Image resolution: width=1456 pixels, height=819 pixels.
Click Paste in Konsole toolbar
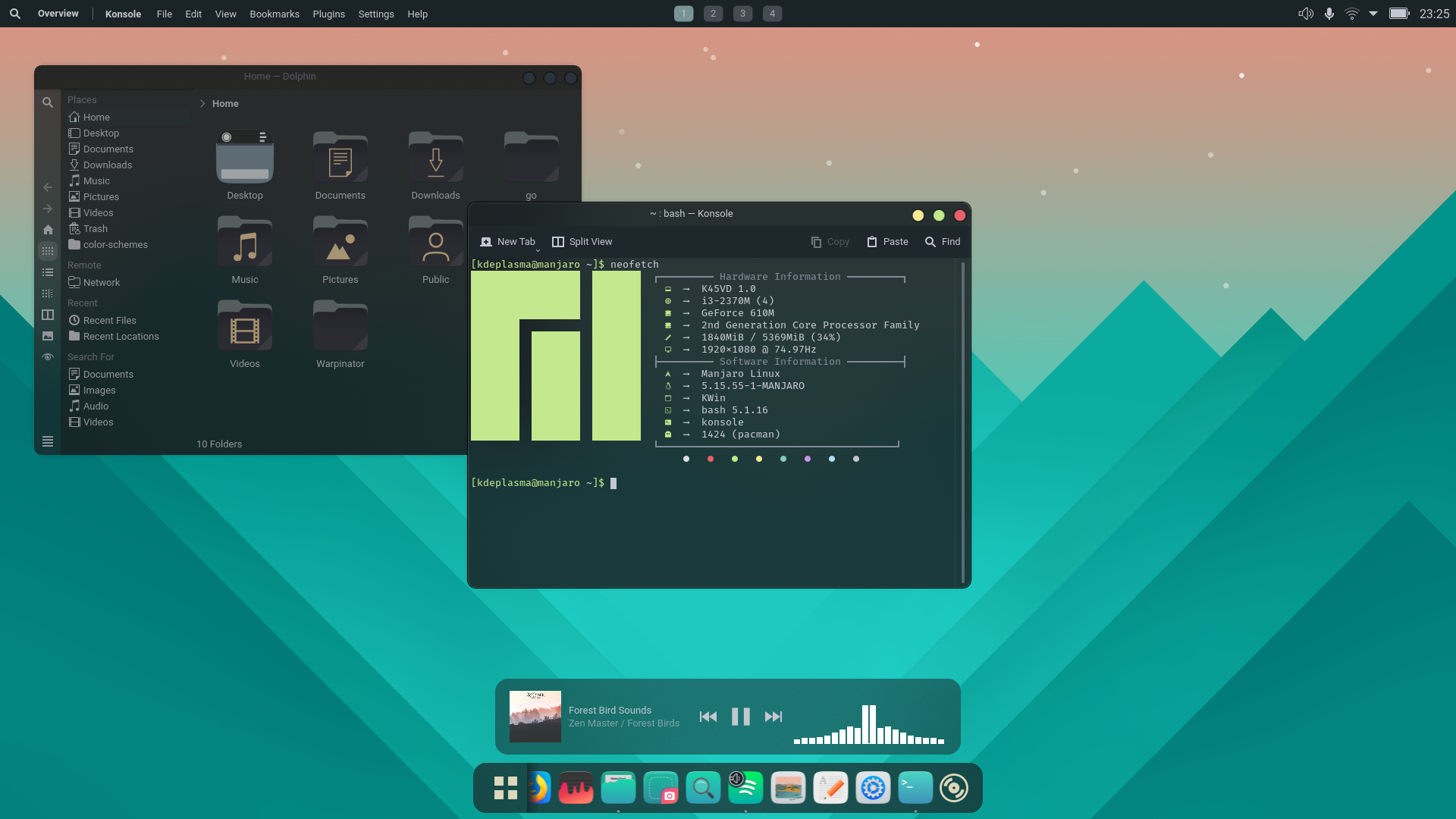point(887,242)
